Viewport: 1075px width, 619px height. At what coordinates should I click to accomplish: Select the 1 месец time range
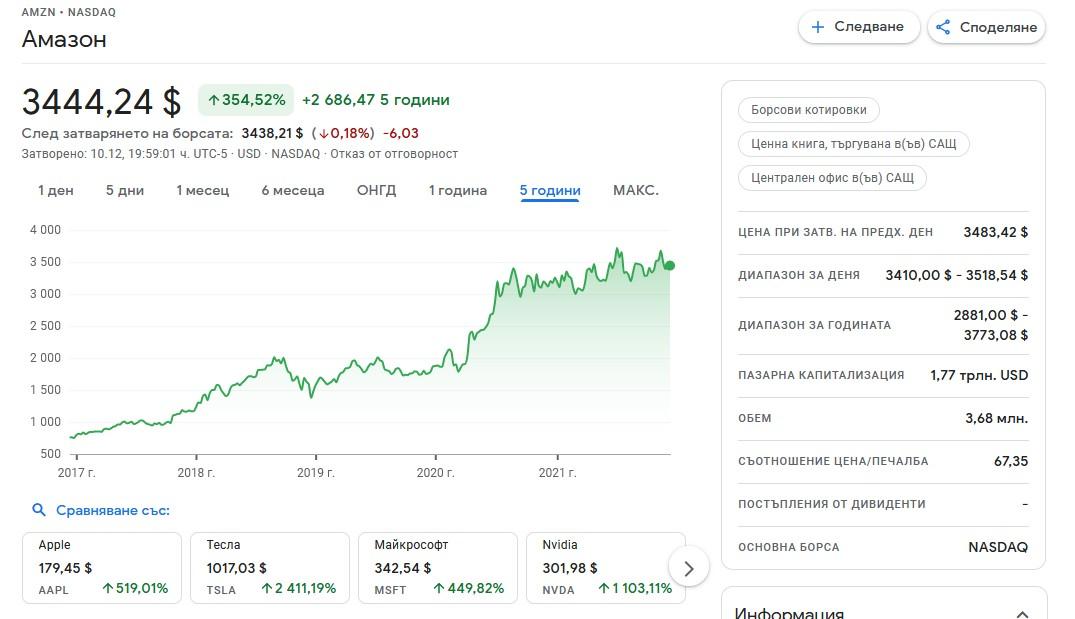[x=203, y=190]
